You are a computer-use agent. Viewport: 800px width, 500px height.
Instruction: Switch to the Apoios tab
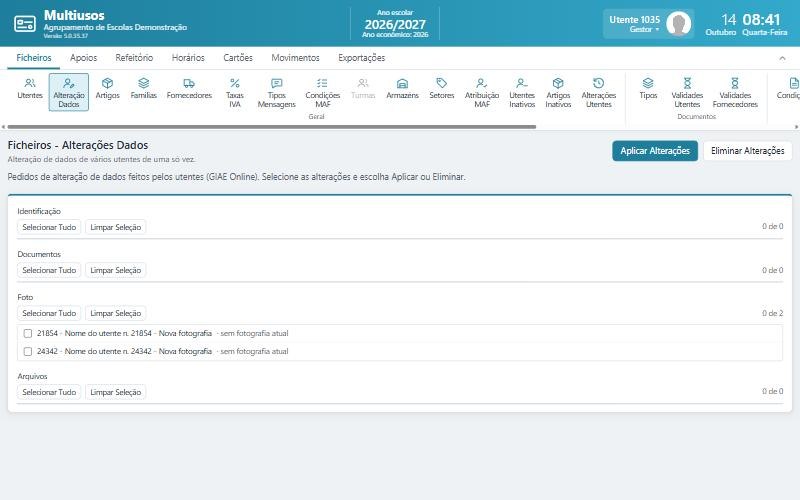click(x=83, y=58)
